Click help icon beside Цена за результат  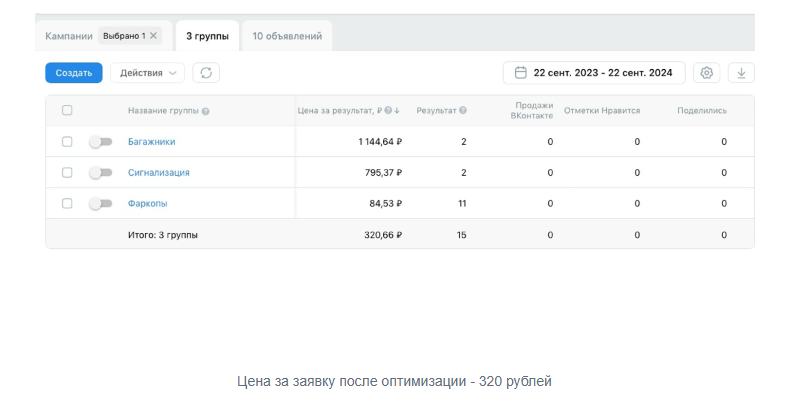[x=388, y=110]
